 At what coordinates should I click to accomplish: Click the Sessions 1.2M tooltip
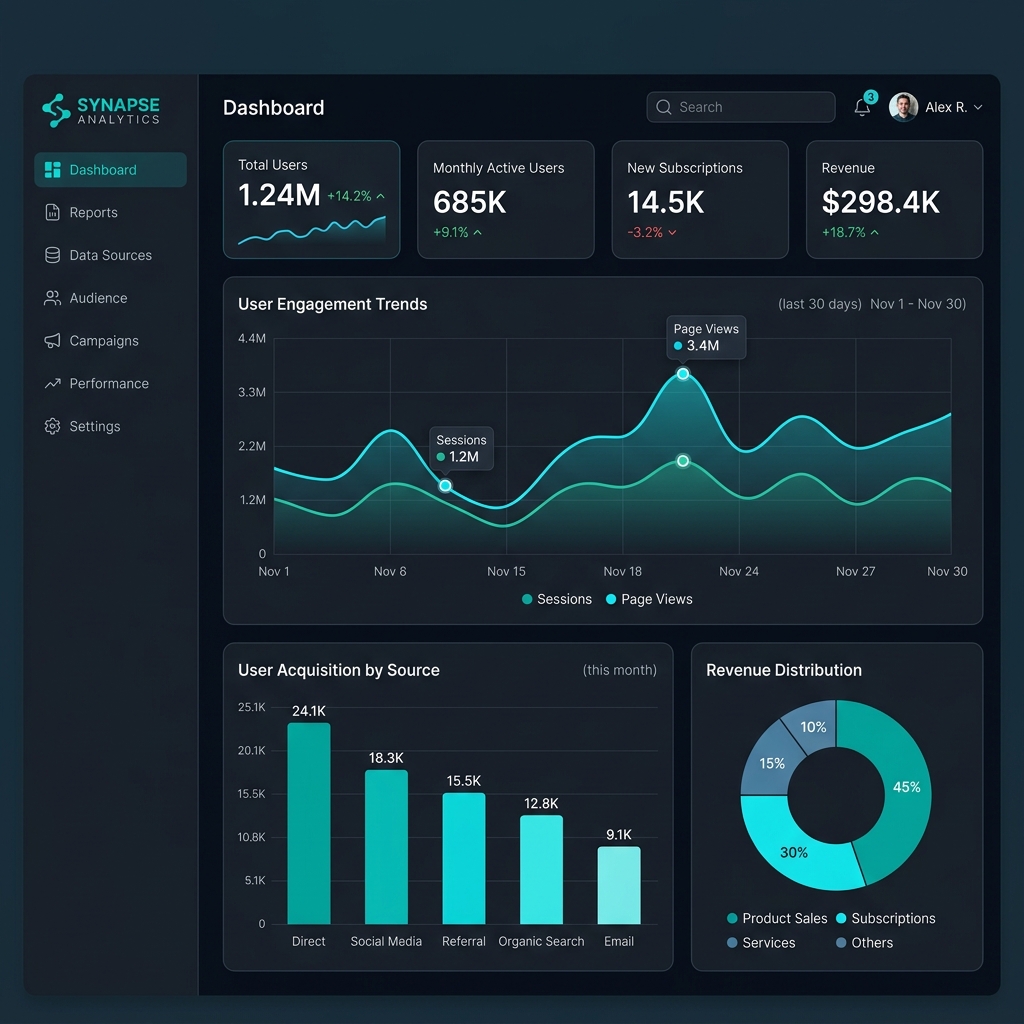461,449
